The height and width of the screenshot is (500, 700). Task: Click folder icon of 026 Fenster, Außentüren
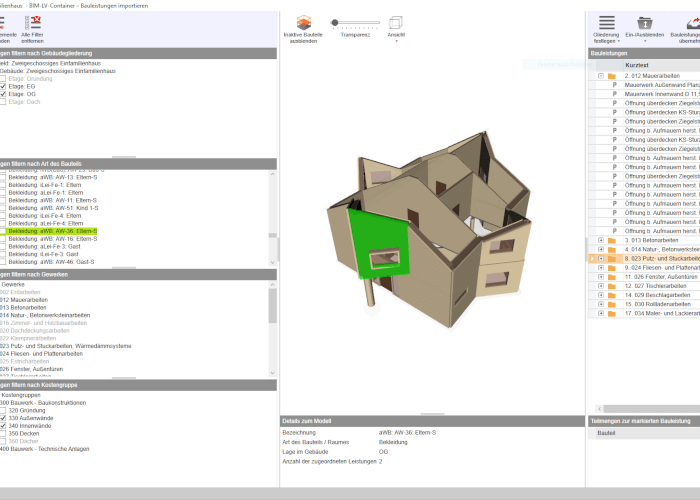click(x=612, y=277)
